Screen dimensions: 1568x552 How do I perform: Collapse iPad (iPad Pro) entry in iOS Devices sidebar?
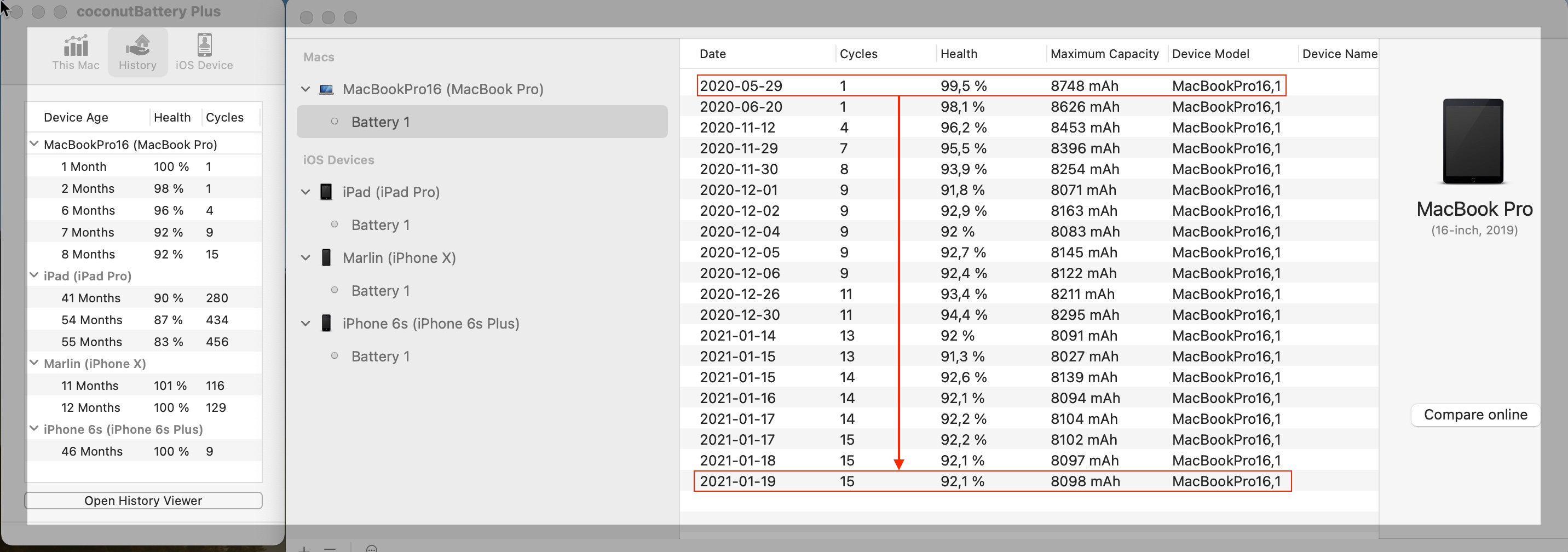tap(305, 192)
